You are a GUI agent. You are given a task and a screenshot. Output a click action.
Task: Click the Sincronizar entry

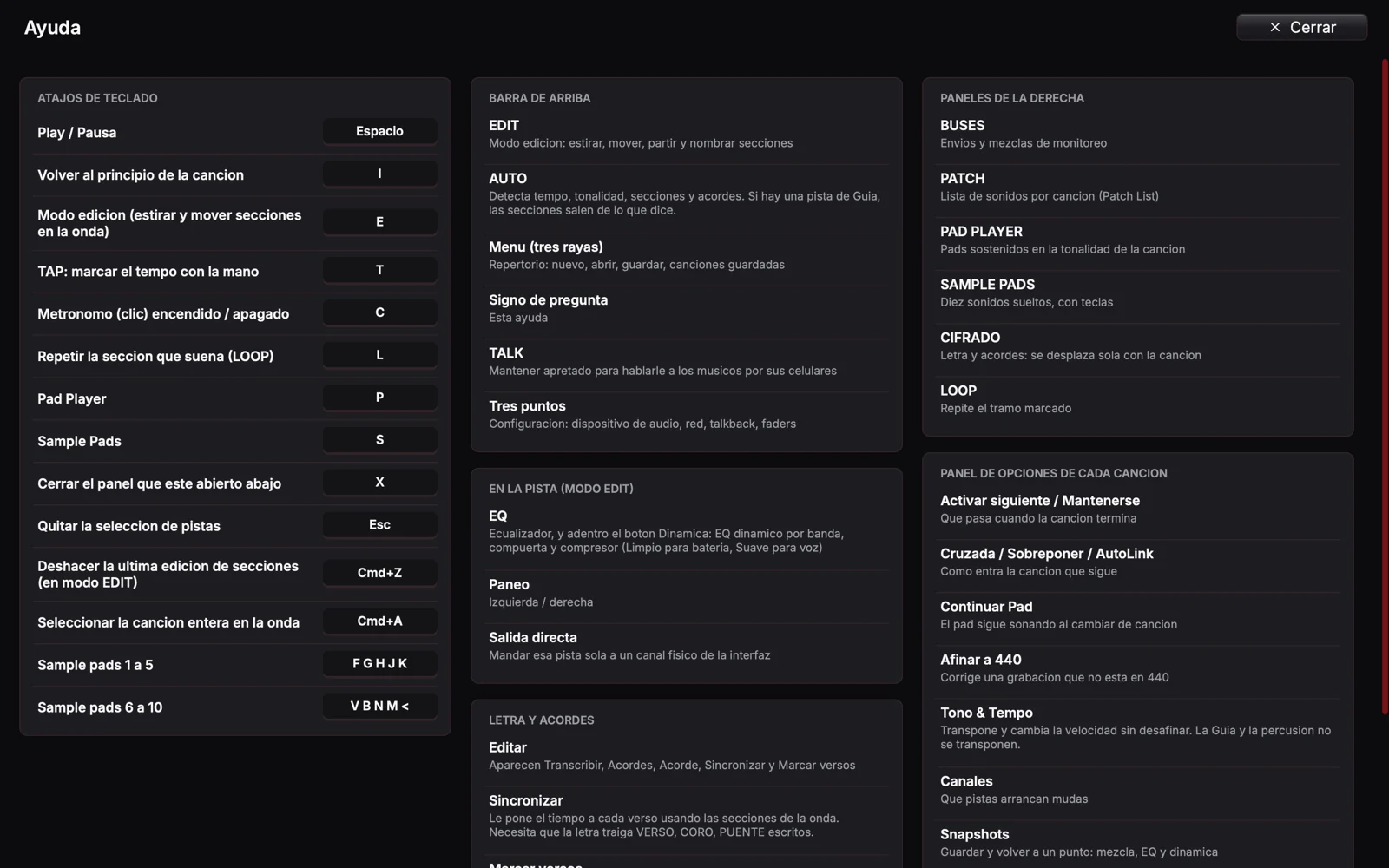687,816
